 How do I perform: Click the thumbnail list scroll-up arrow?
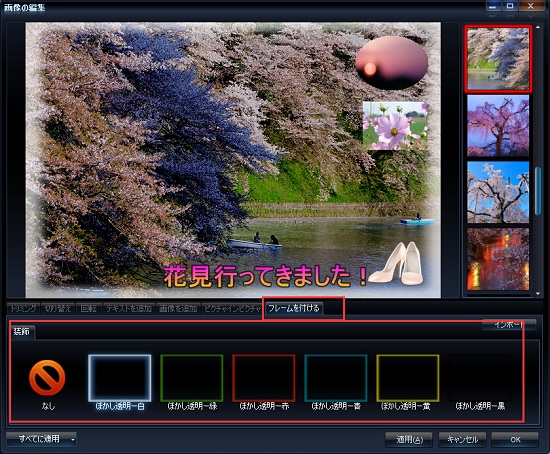pyautogui.click(x=538, y=27)
